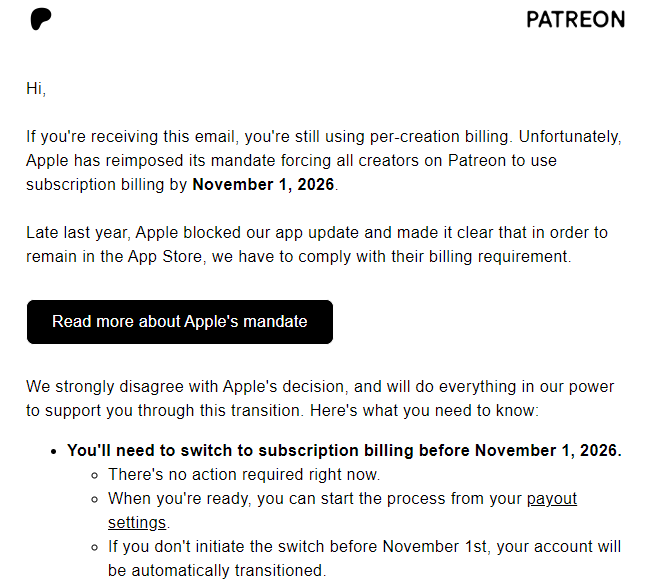Screen dimensions: 656x581
Task: Open Read more about Apple's mandate
Action: 180,322
